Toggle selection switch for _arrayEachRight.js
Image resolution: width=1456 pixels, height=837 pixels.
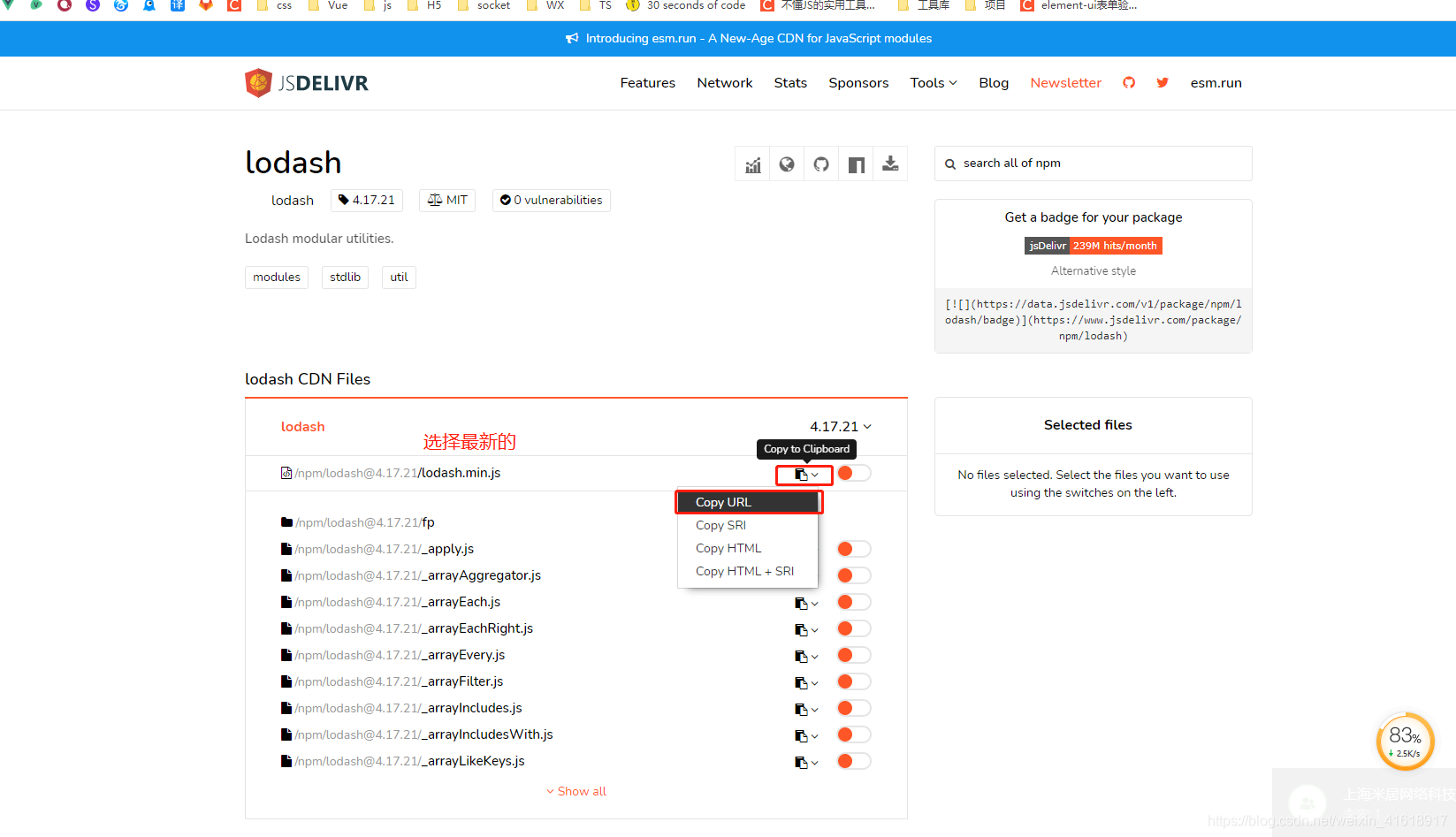pyautogui.click(x=854, y=628)
